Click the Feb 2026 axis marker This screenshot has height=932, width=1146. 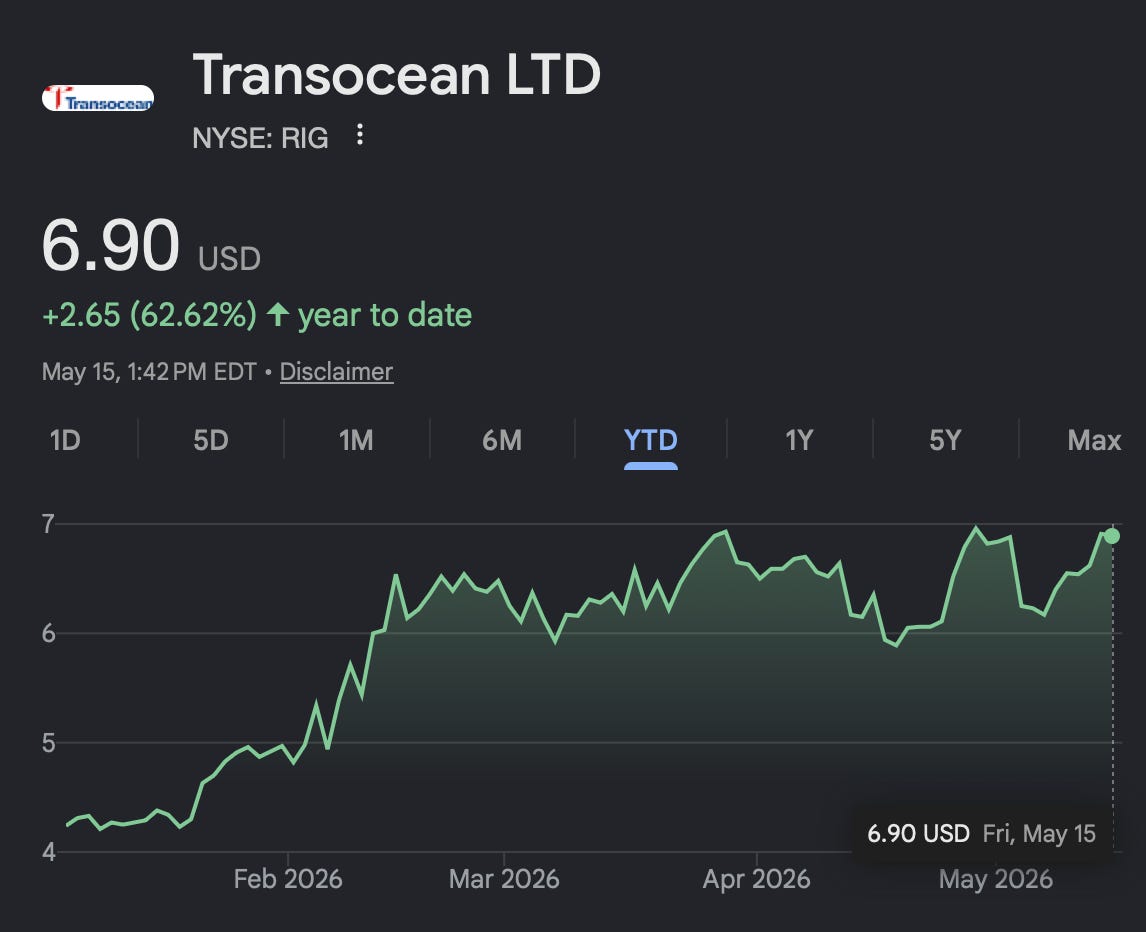(x=288, y=879)
